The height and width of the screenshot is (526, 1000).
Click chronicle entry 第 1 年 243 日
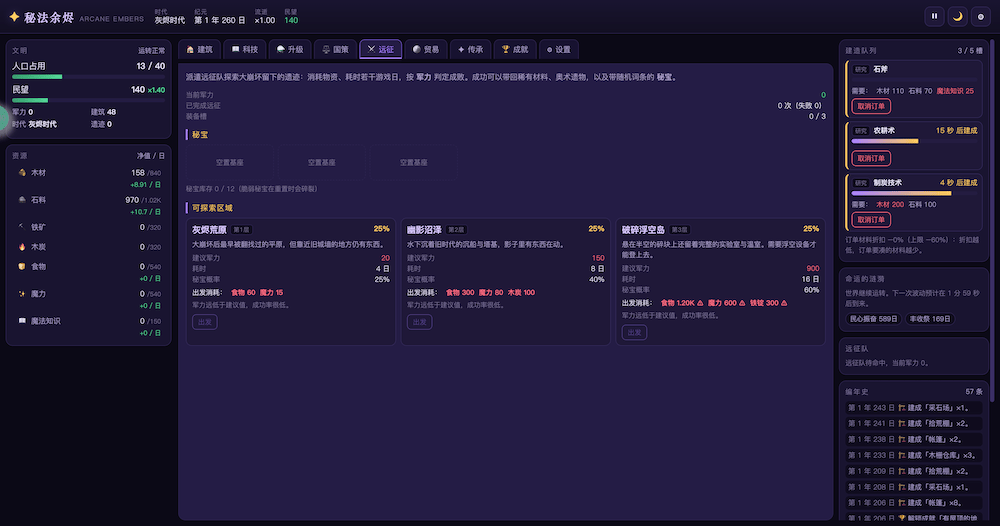pyautogui.click(x=913, y=407)
